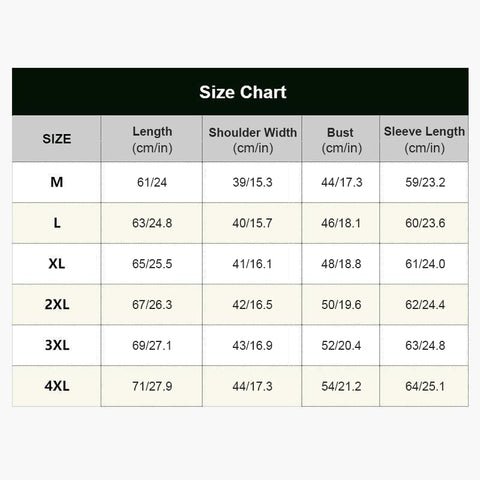This screenshot has height=480, width=480.
Task: Click the Shoulder Width column header
Action: click(x=252, y=139)
